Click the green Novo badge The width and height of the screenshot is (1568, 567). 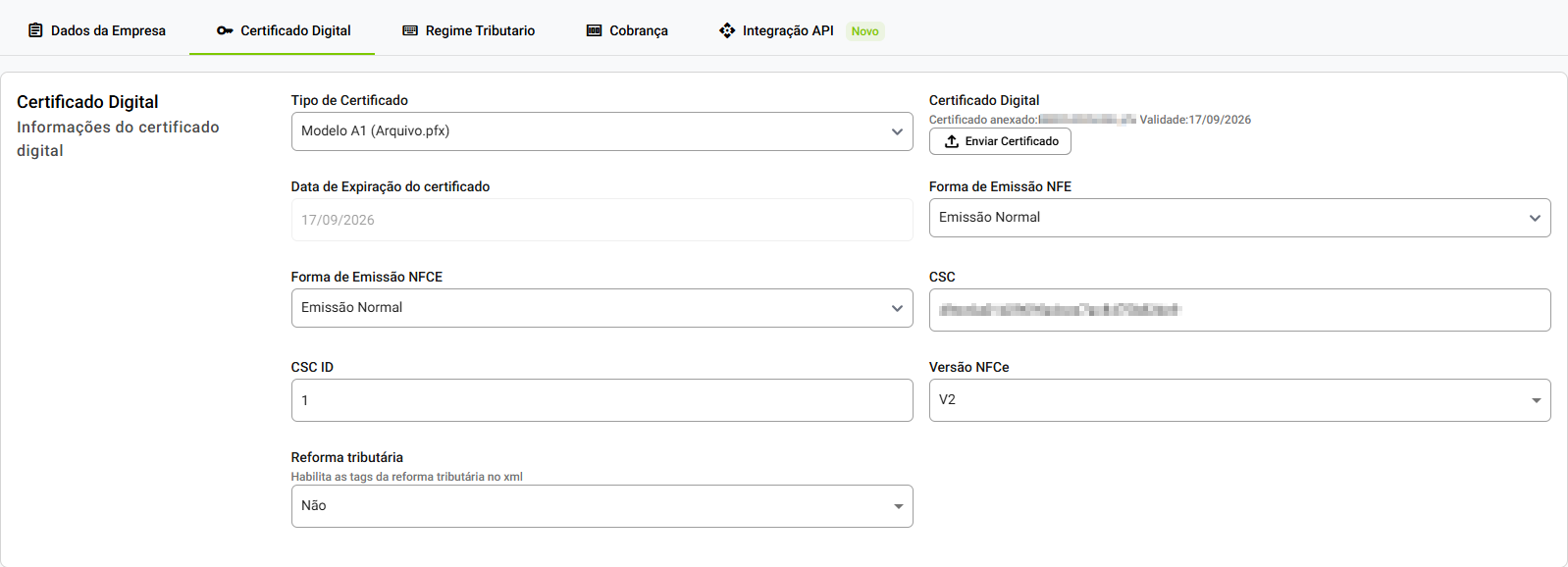point(864,31)
